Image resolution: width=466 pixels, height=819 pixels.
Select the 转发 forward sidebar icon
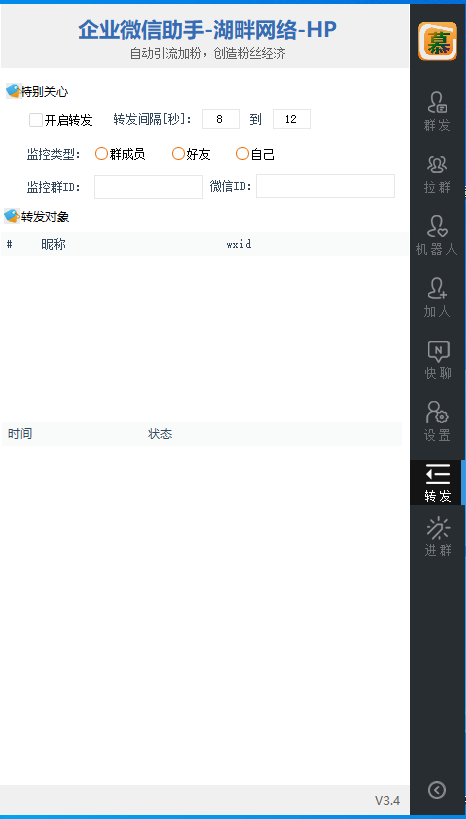click(x=437, y=483)
